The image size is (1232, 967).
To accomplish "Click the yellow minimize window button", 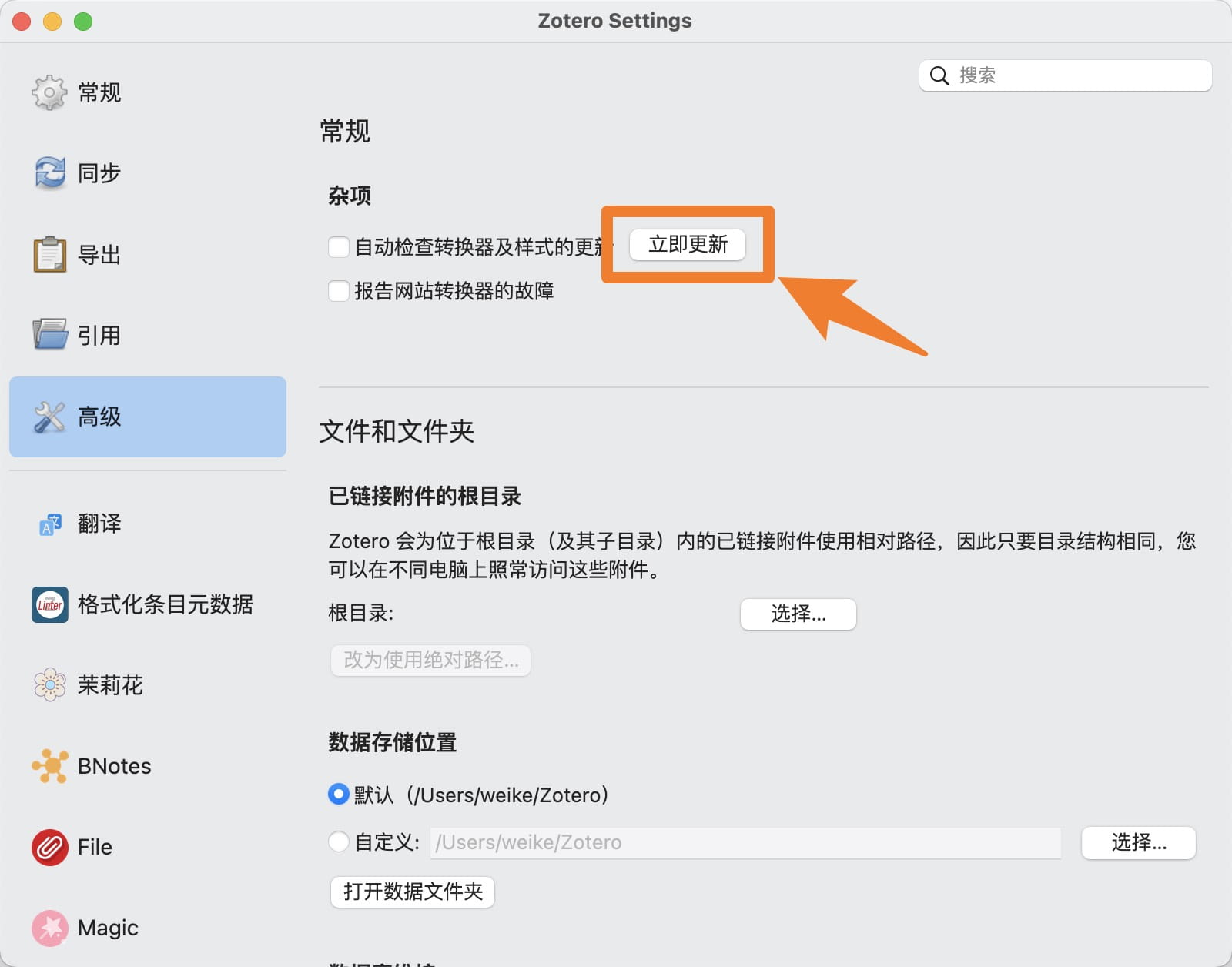I will 52,22.
